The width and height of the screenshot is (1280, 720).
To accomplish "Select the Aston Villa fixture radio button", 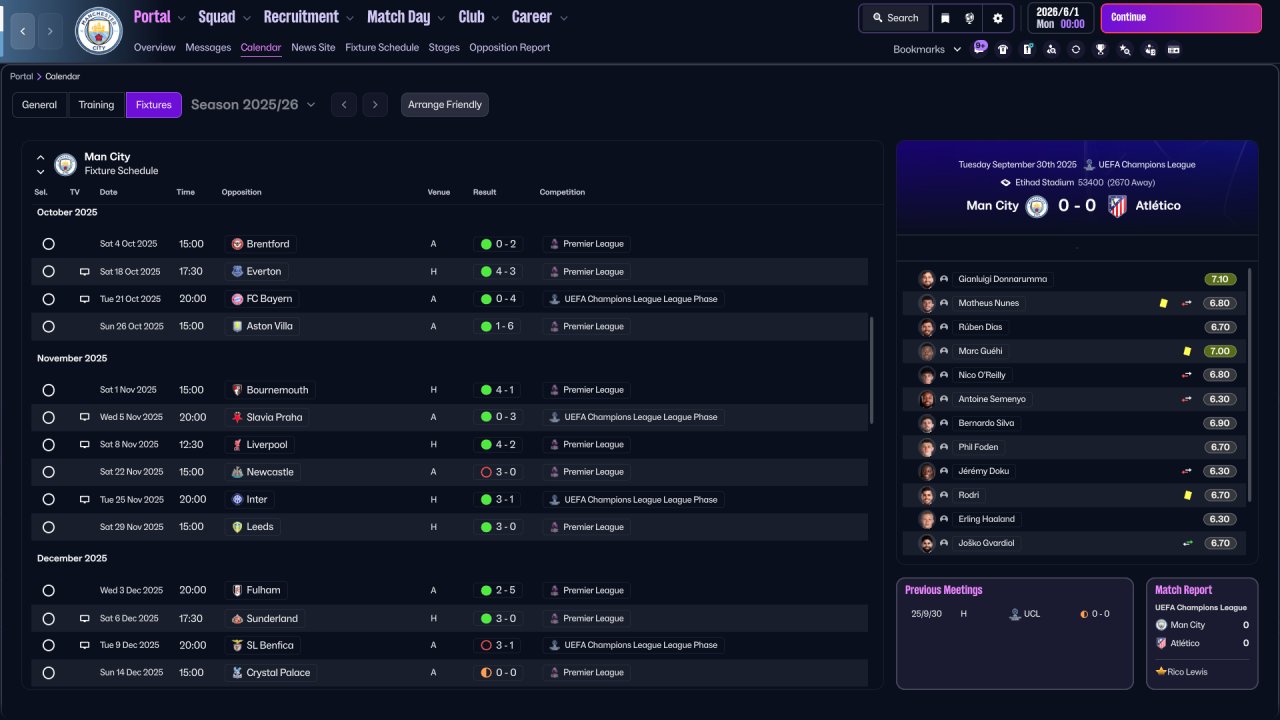I will click(48, 326).
